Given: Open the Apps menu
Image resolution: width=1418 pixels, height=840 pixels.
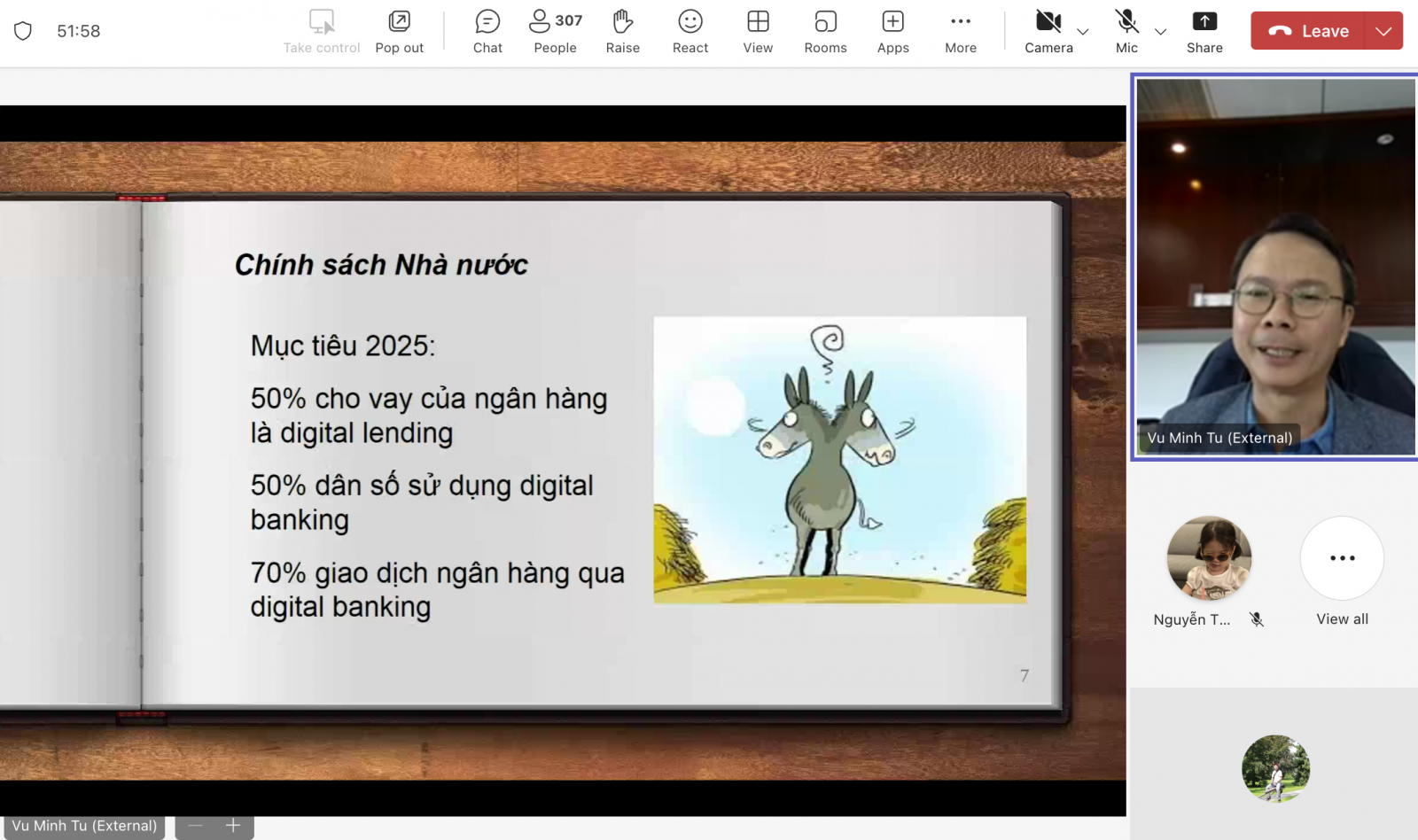Looking at the screenshot, I should point(892,32).
